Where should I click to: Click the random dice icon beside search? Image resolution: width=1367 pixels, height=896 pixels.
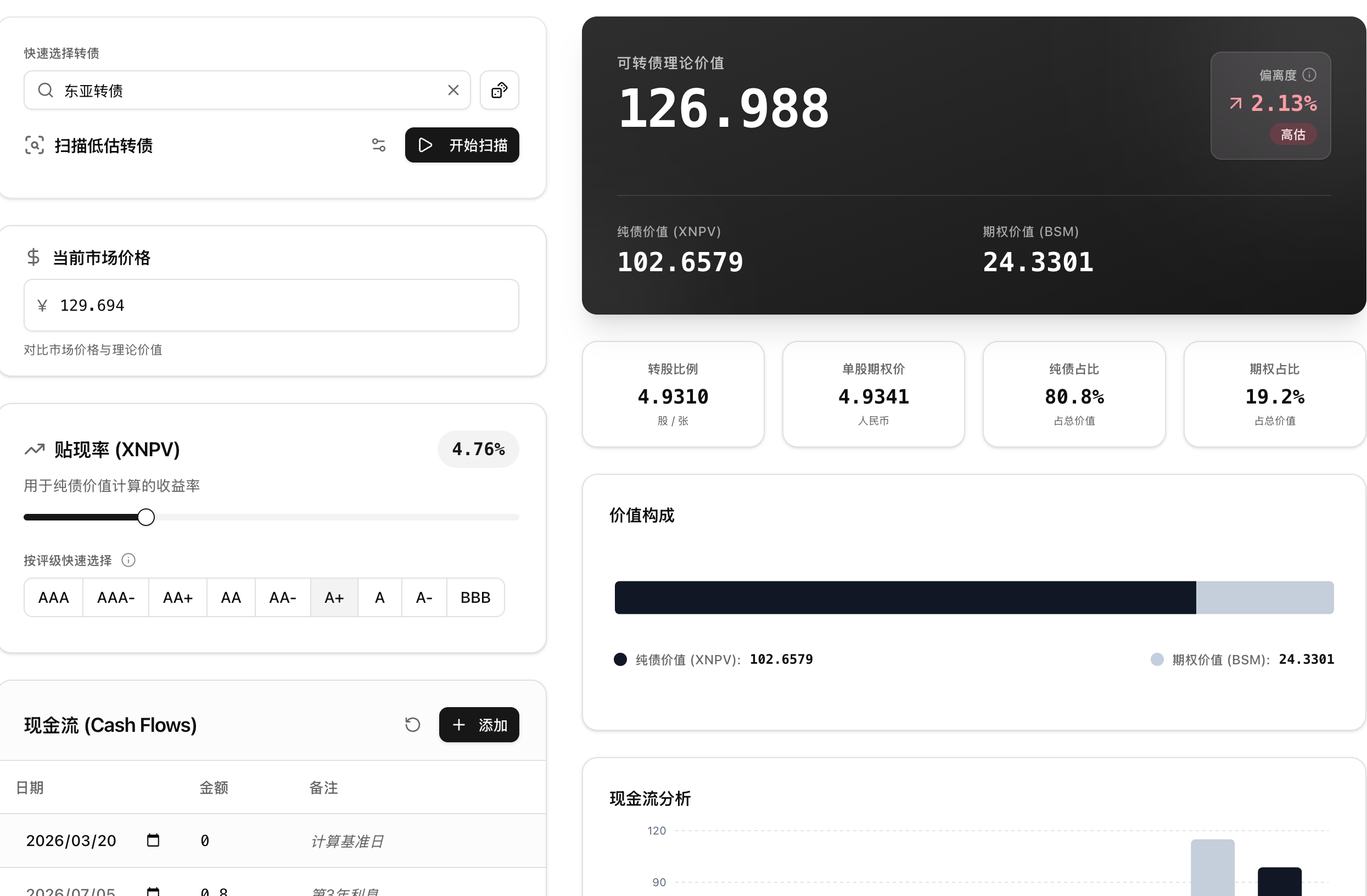pos(499,90)
